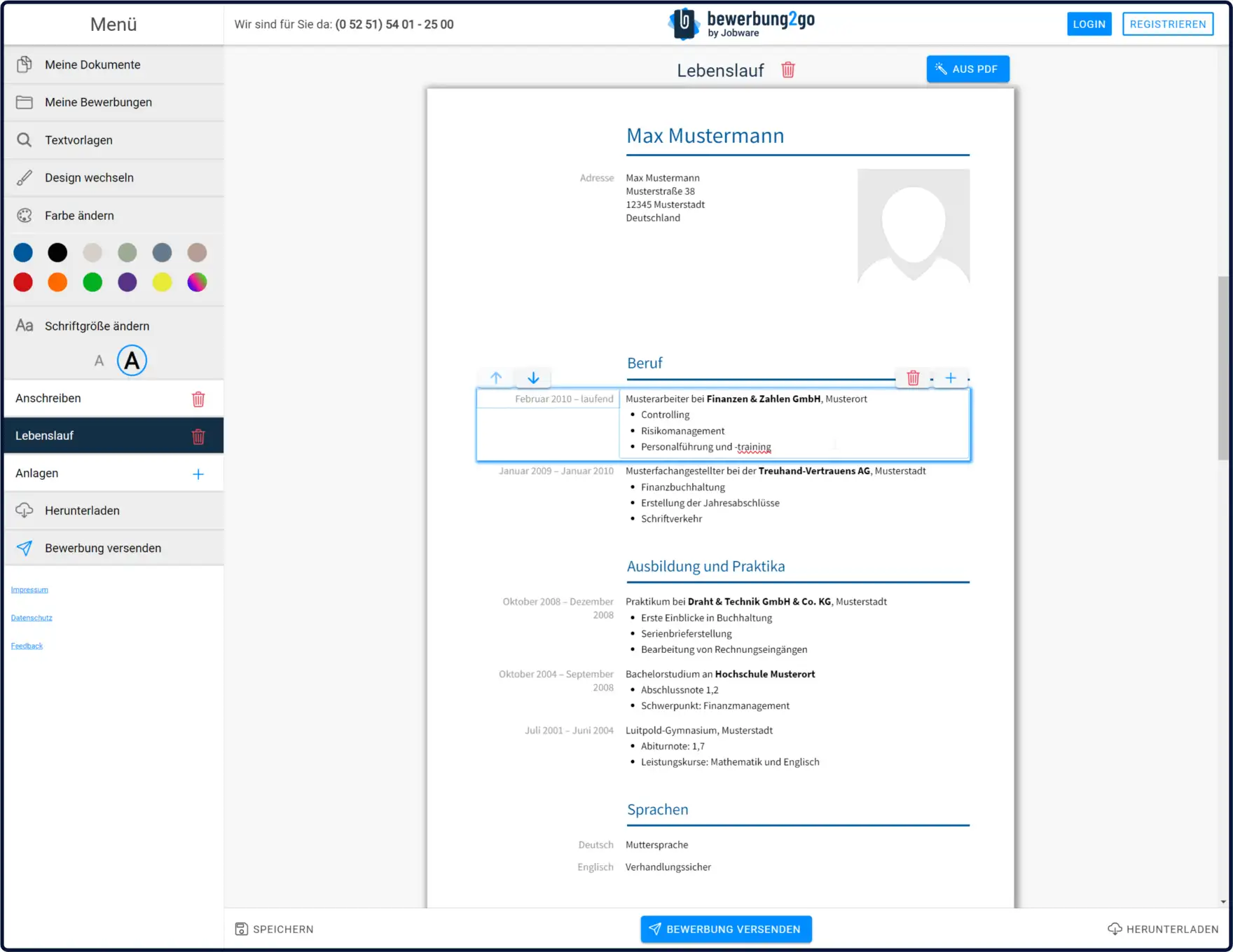The image size is (1233, 952).
Task: Open the Impressum link
Action: coord(29,590)
